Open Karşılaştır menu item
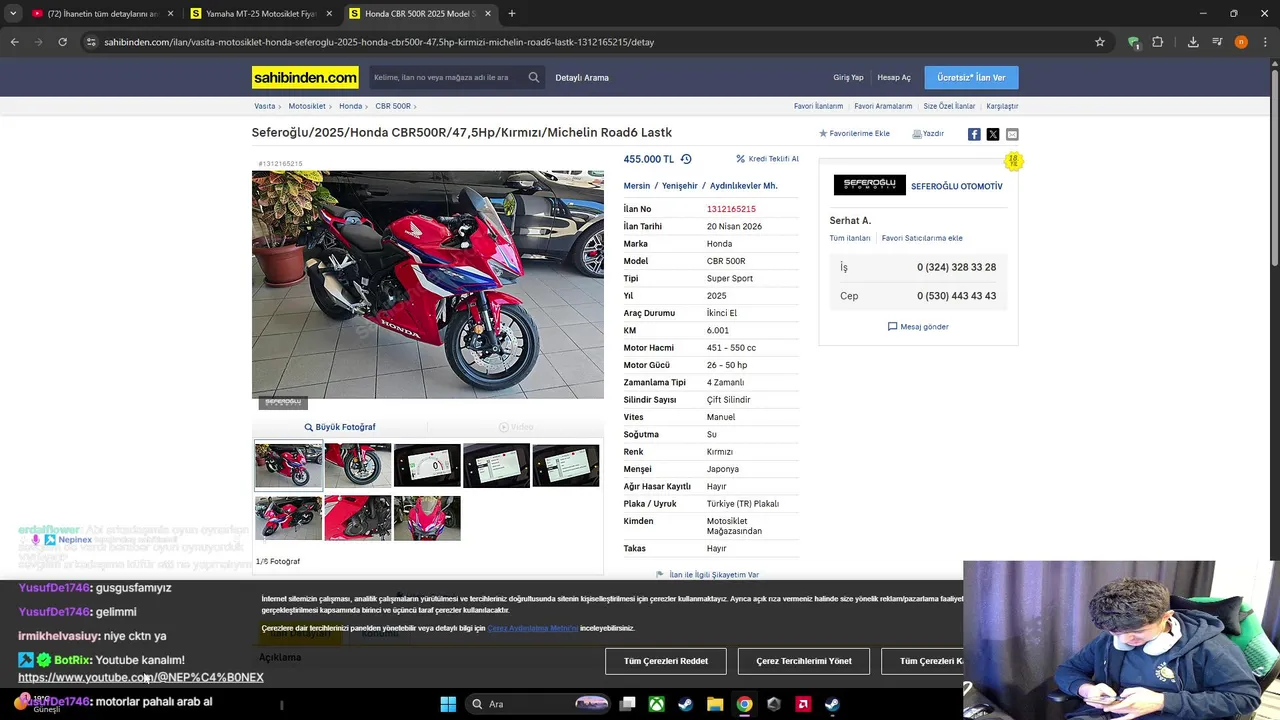The height and width of the screenshot is (720, 1280). coord(1002,106)
